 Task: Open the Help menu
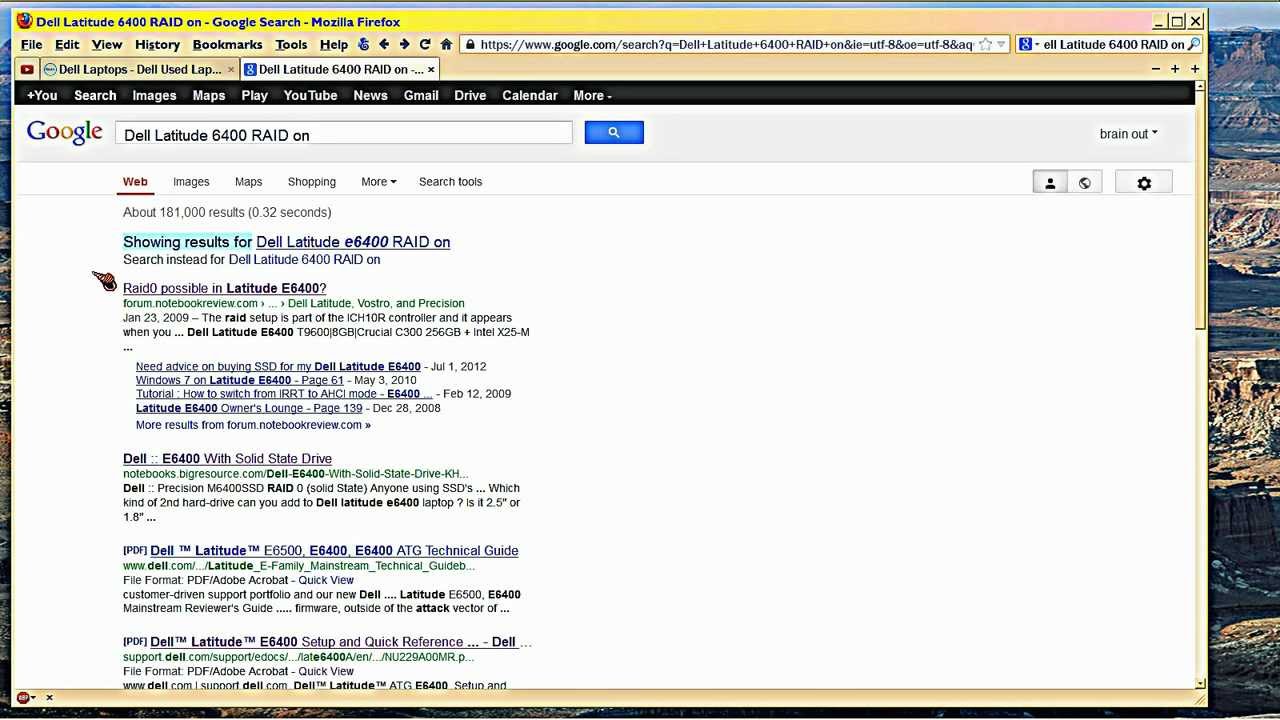pos(334,44)
